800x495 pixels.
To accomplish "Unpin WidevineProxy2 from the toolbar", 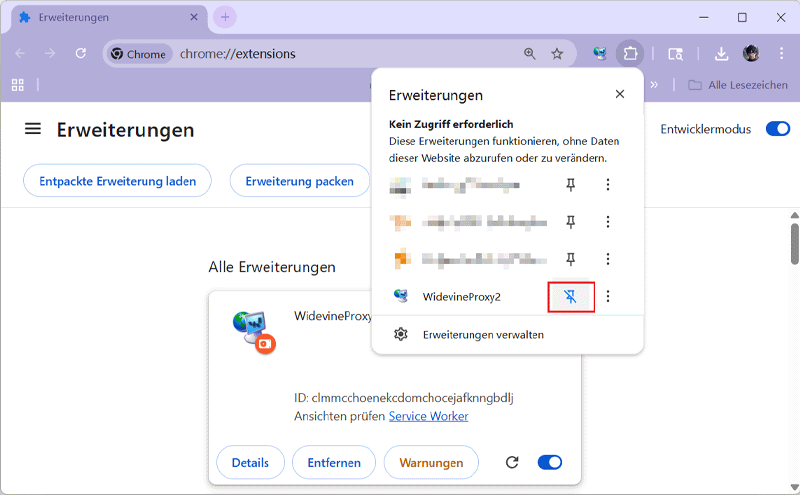I will [570, 296].
